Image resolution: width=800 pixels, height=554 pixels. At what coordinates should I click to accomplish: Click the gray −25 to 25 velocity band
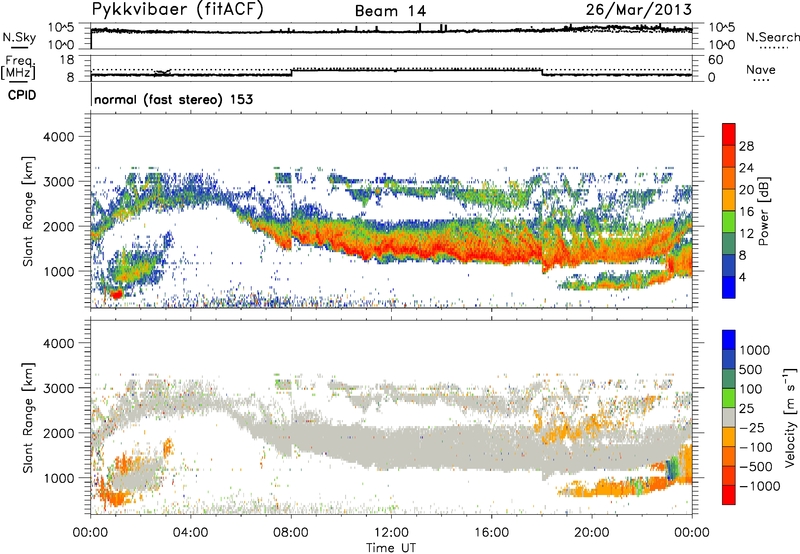tap(729, 417)
